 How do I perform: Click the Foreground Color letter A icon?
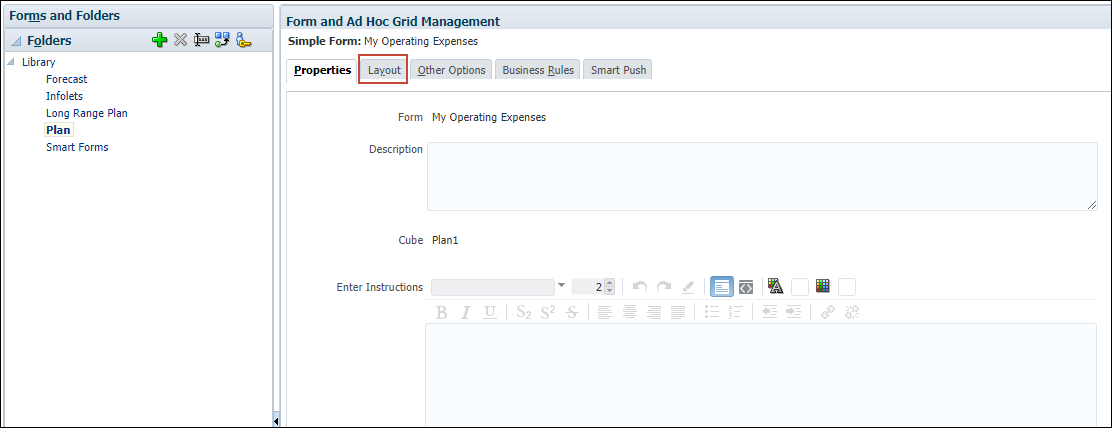click(775, 286)
